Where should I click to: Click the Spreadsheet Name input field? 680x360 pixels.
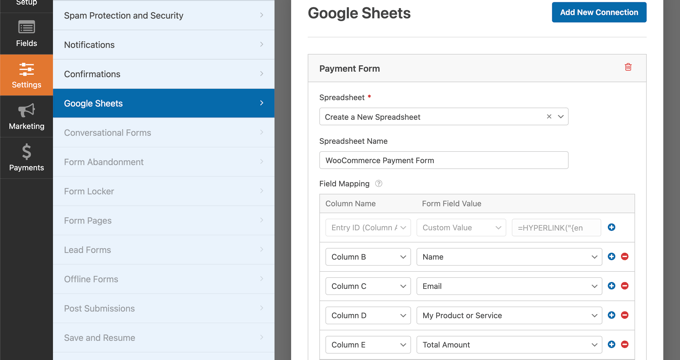point(444,160)
